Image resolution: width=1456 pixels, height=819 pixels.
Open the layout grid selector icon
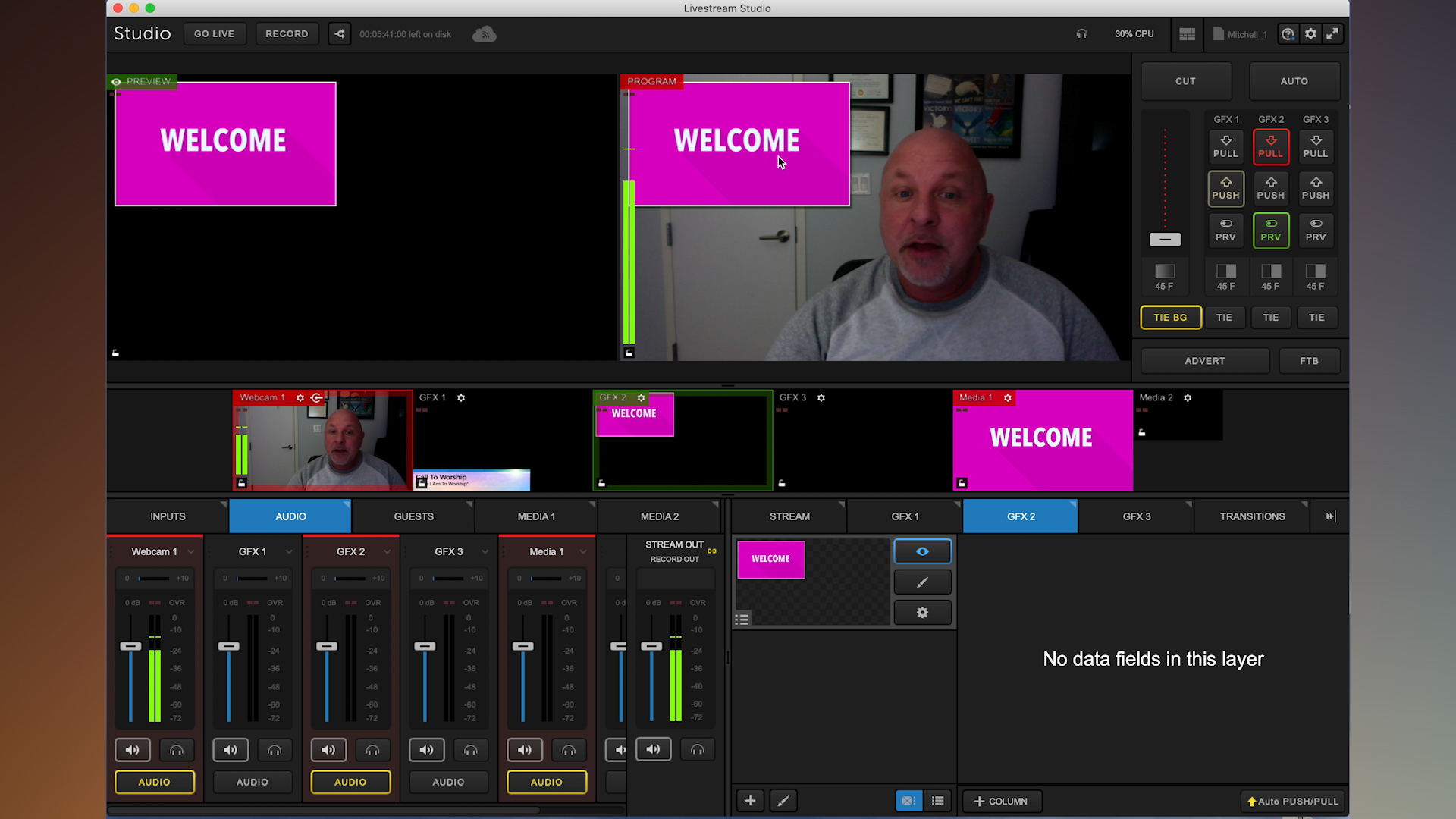1188,34
